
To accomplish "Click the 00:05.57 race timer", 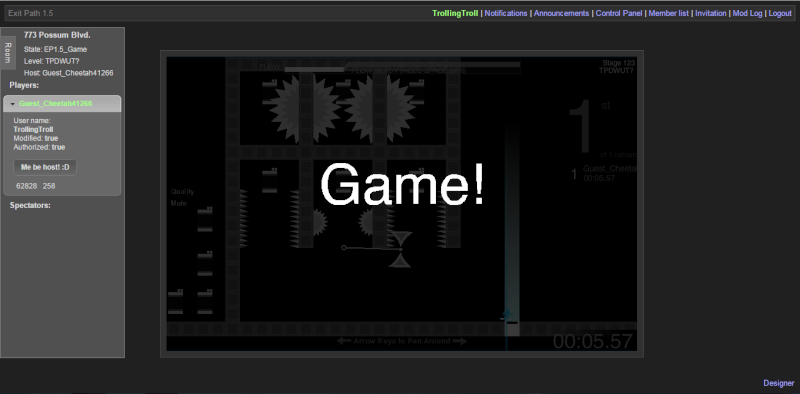I will pos(593,341).
